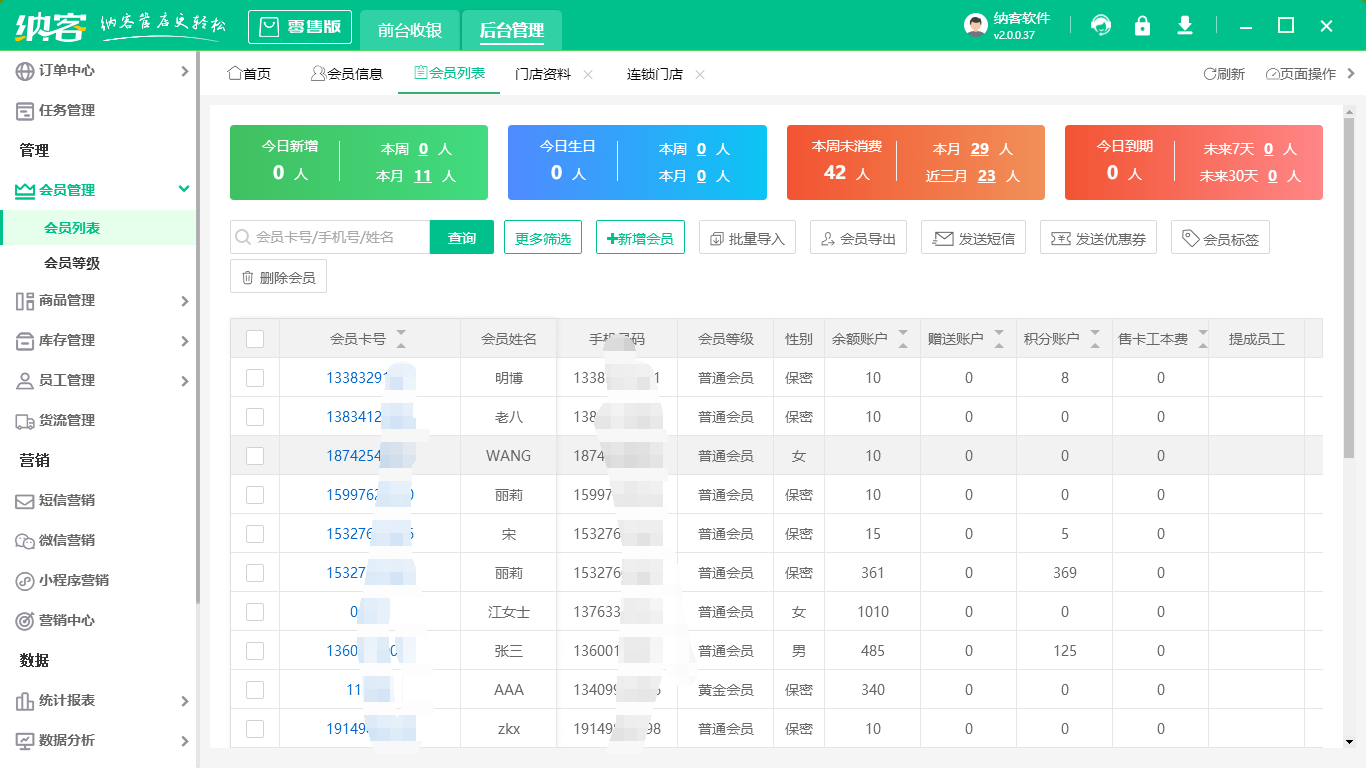The height and width of the screenshot is (768, 1366).
Task: Open the 会员信息 tab
Action: (x=347, y=74)
